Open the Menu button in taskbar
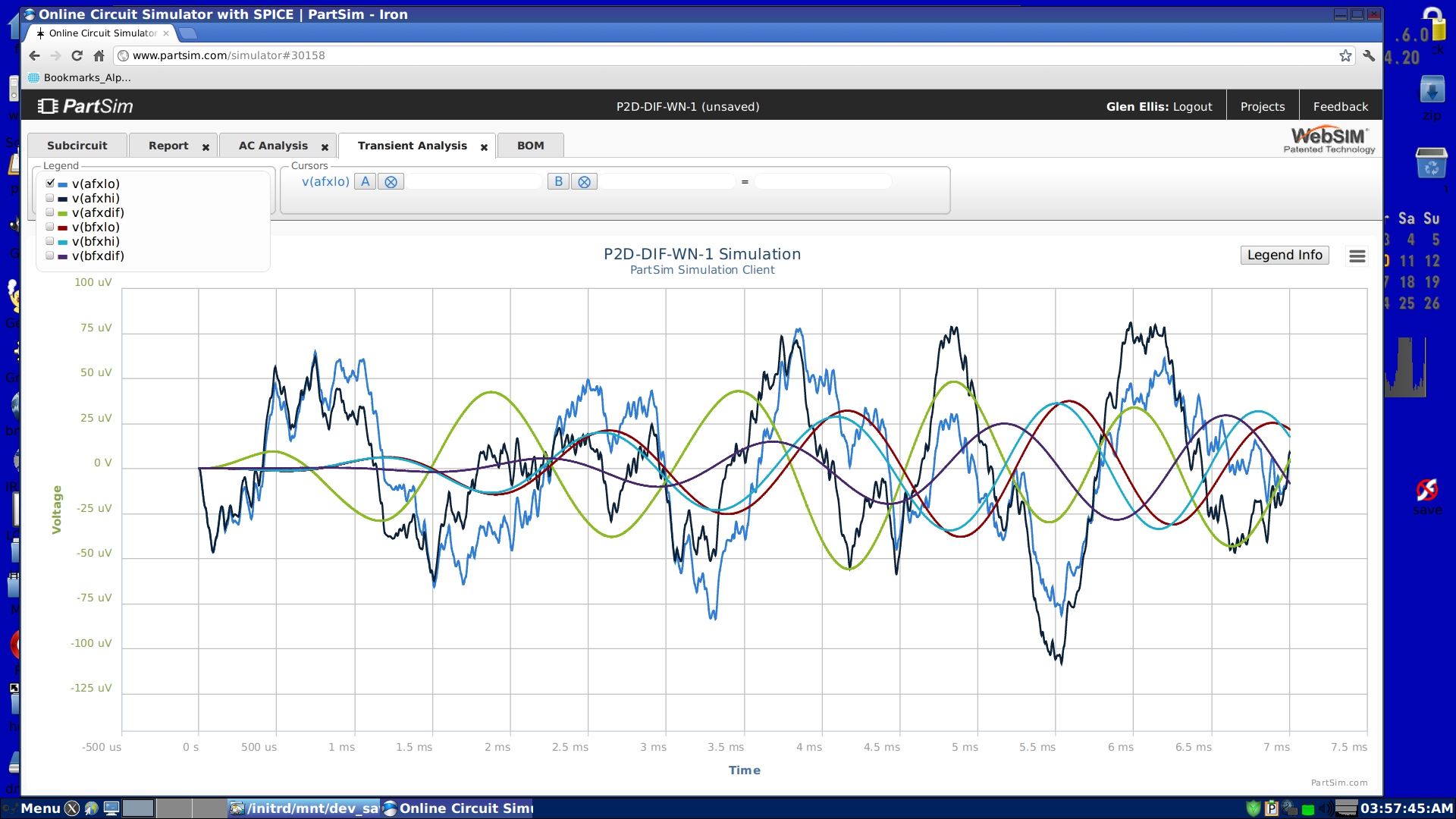Screen dimensions: 1456x819 click(x=39, y=808)
